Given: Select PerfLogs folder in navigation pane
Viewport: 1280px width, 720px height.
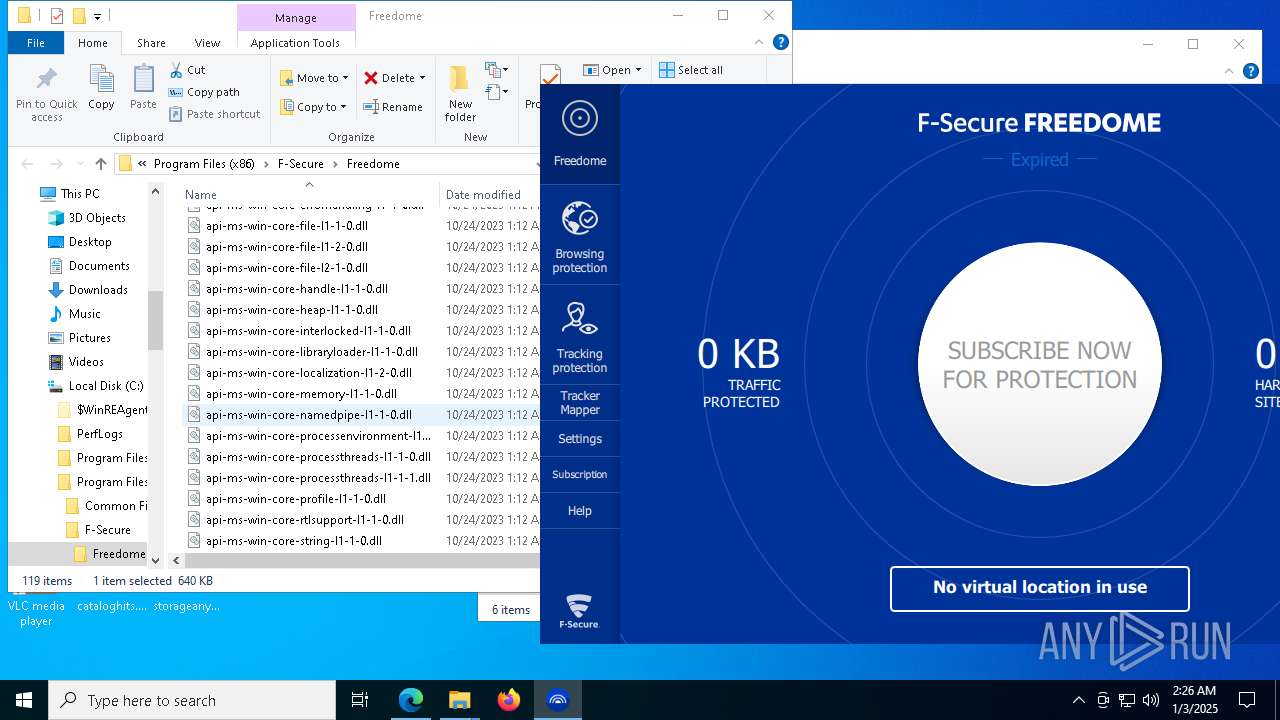Looking at the screenshot, I should pyautogui.click(x=99, y=434).
